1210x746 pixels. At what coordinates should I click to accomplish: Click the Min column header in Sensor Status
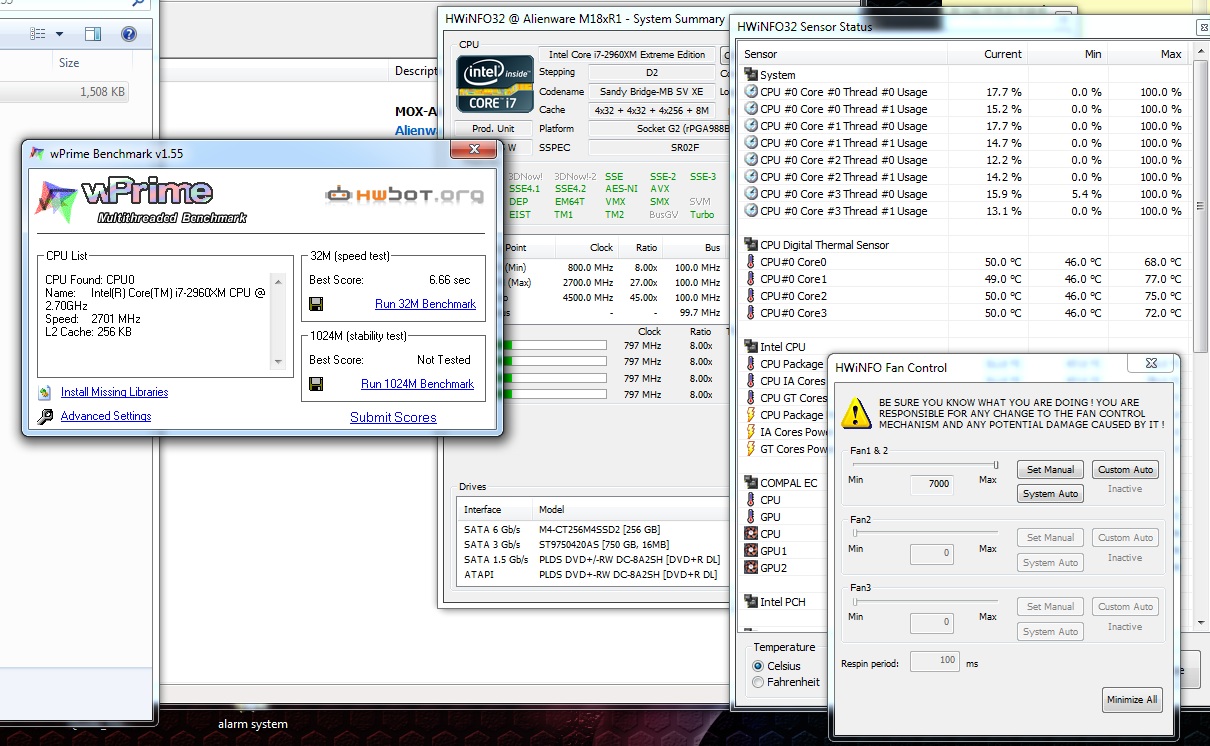click(x=1068, y=54)
